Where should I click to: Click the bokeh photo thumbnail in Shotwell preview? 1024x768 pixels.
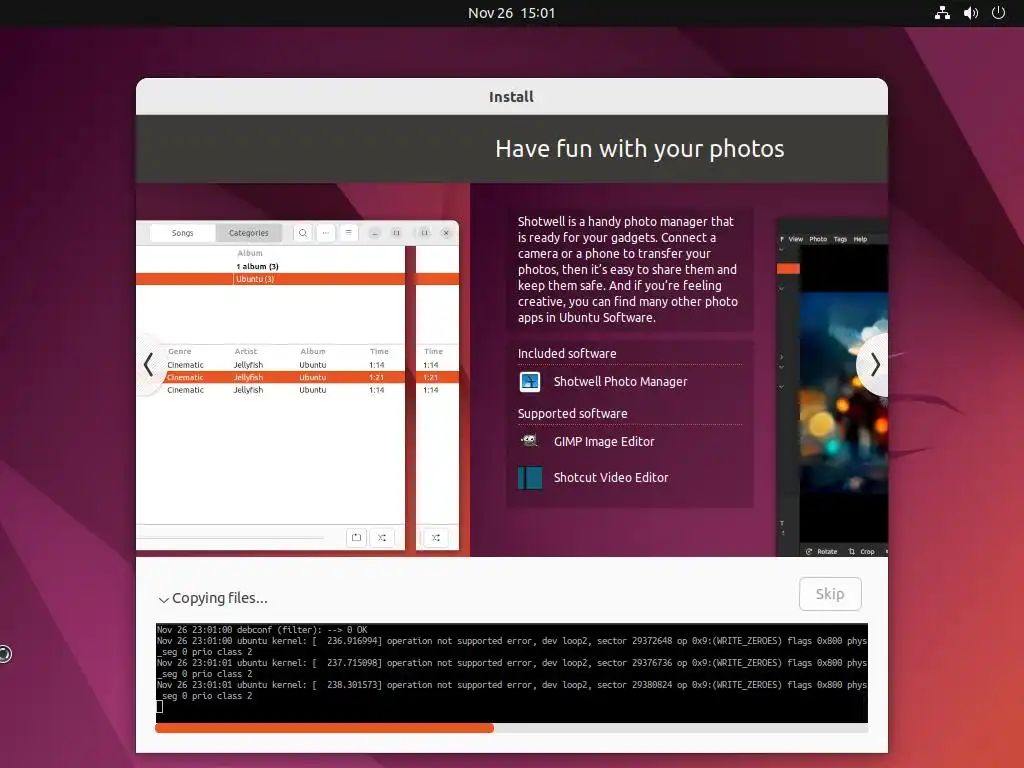click(844, 392)
